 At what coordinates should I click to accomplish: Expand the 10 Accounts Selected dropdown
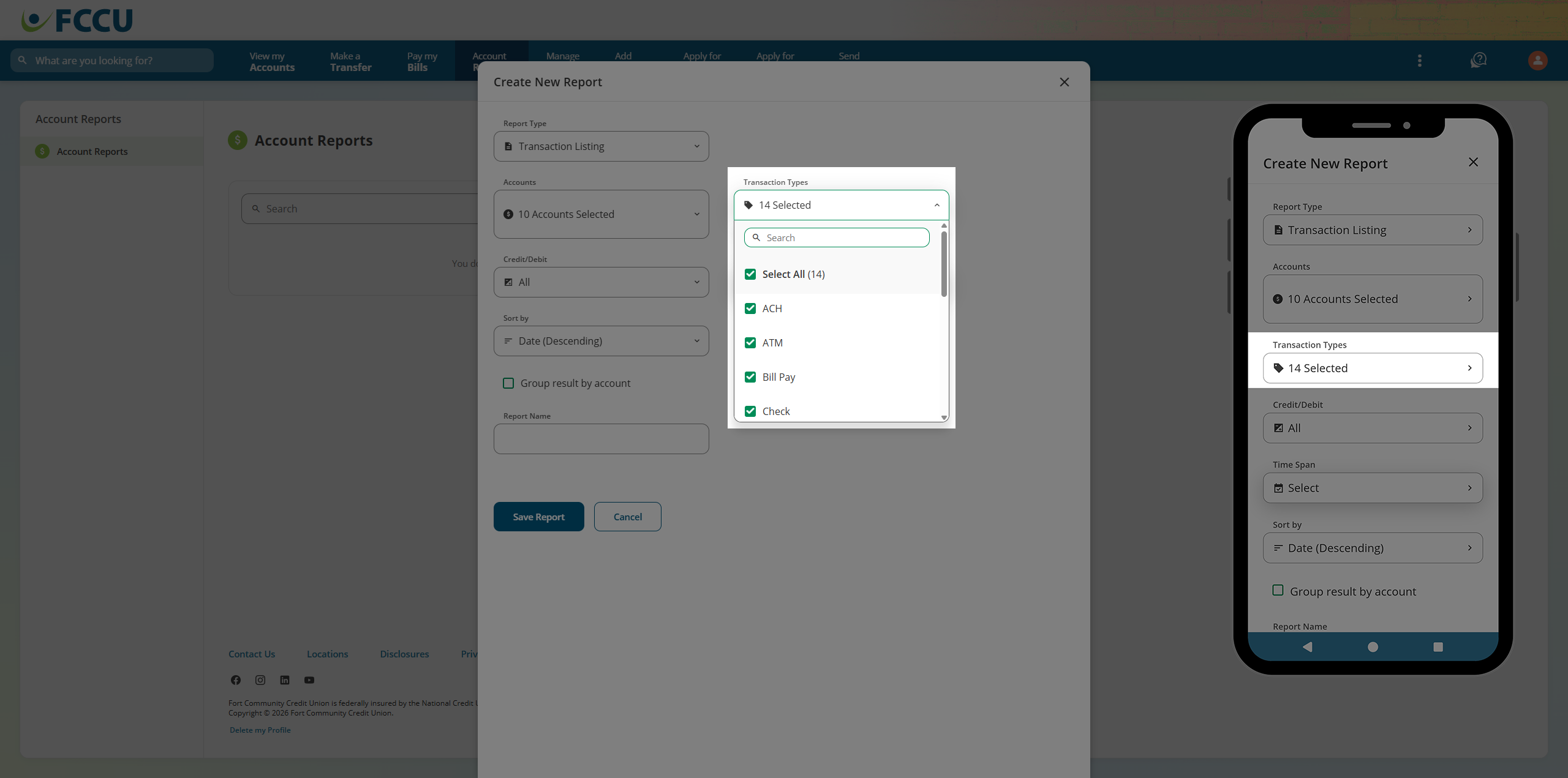601,214
